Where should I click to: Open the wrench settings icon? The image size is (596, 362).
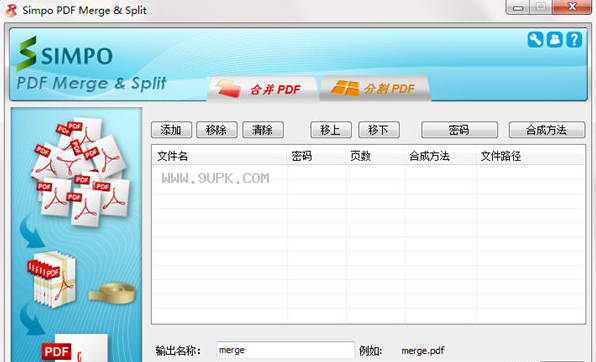click(535, 40)
